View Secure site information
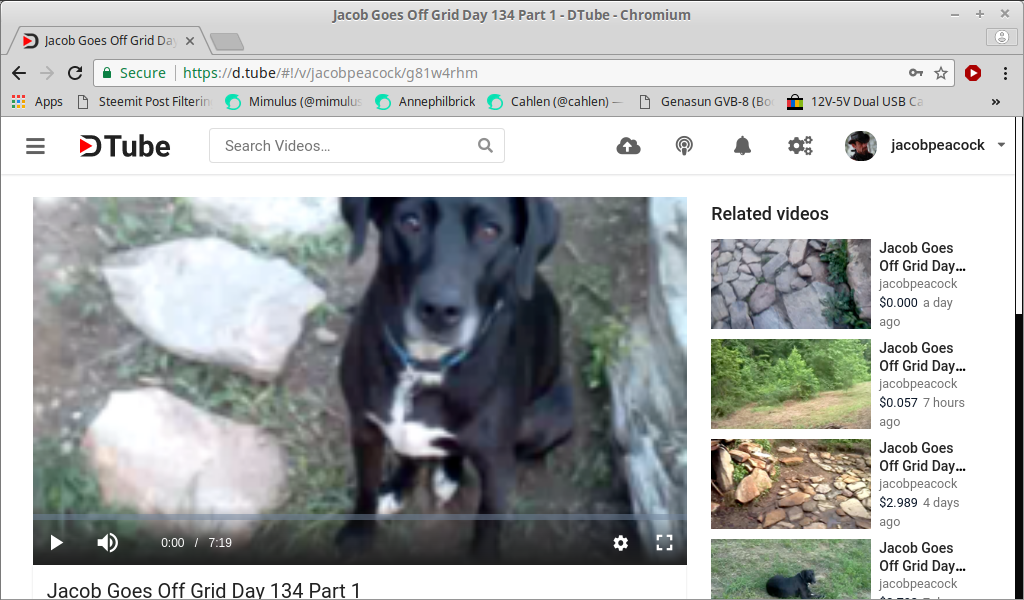1024x600 pixels. (x=134, y=73)
